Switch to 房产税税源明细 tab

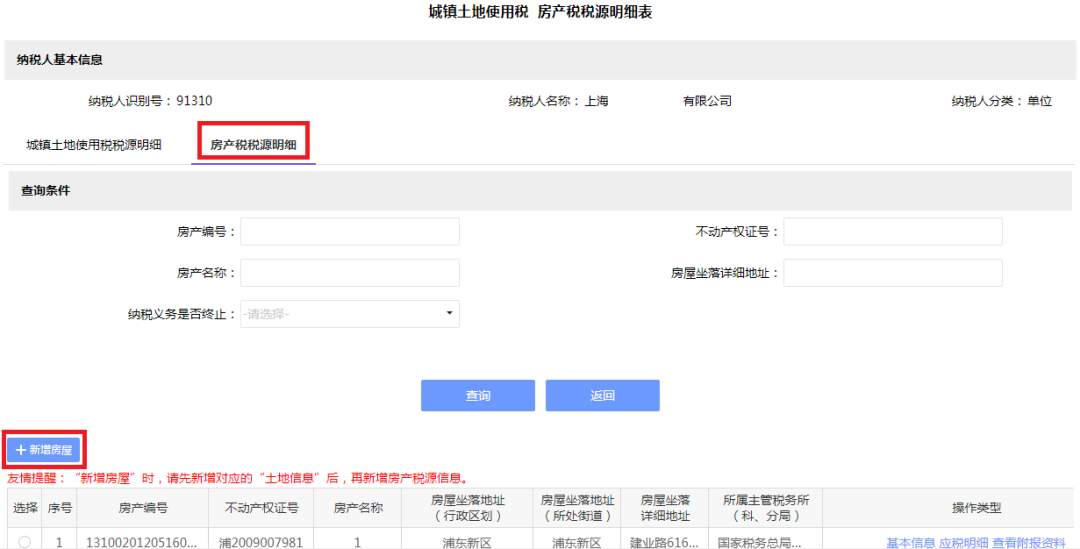pos(253,145)
